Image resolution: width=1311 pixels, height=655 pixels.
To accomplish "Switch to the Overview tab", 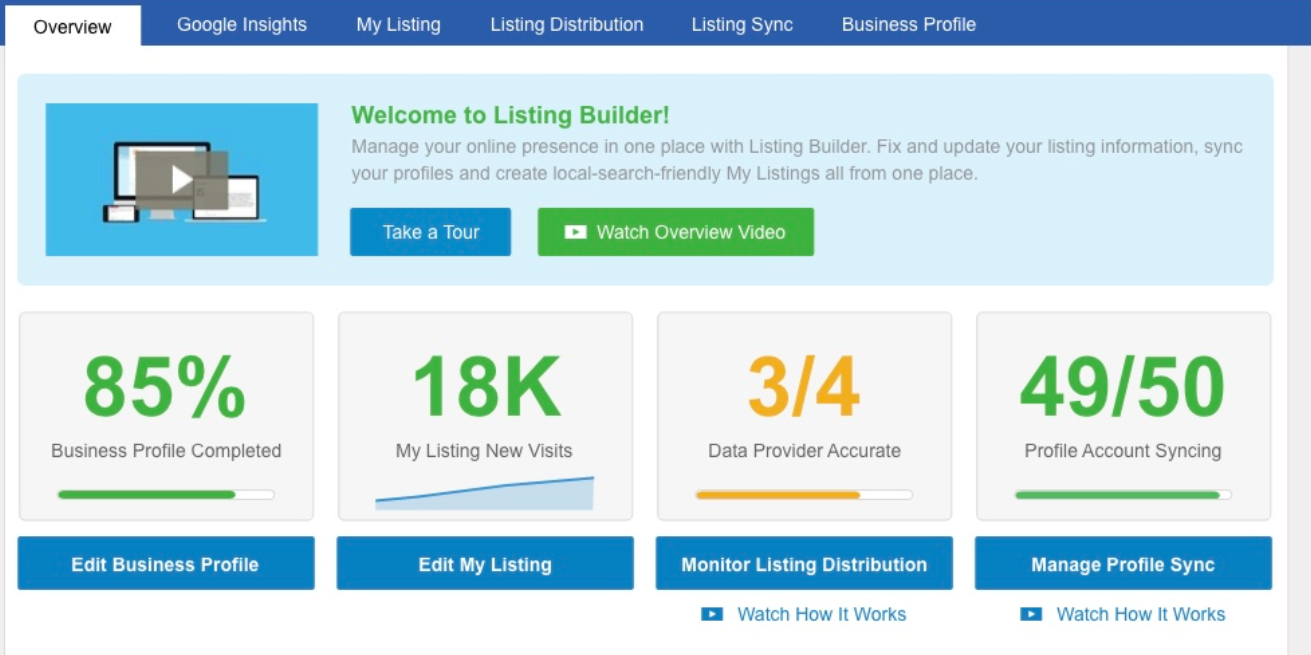I will (73, 26).
